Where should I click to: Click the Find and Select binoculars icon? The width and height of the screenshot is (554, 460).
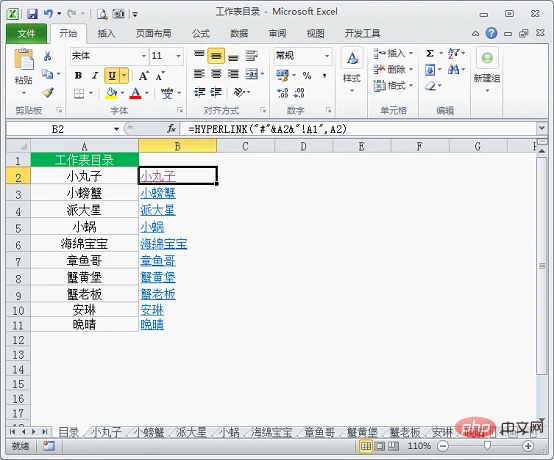click(x=454, y=69)
